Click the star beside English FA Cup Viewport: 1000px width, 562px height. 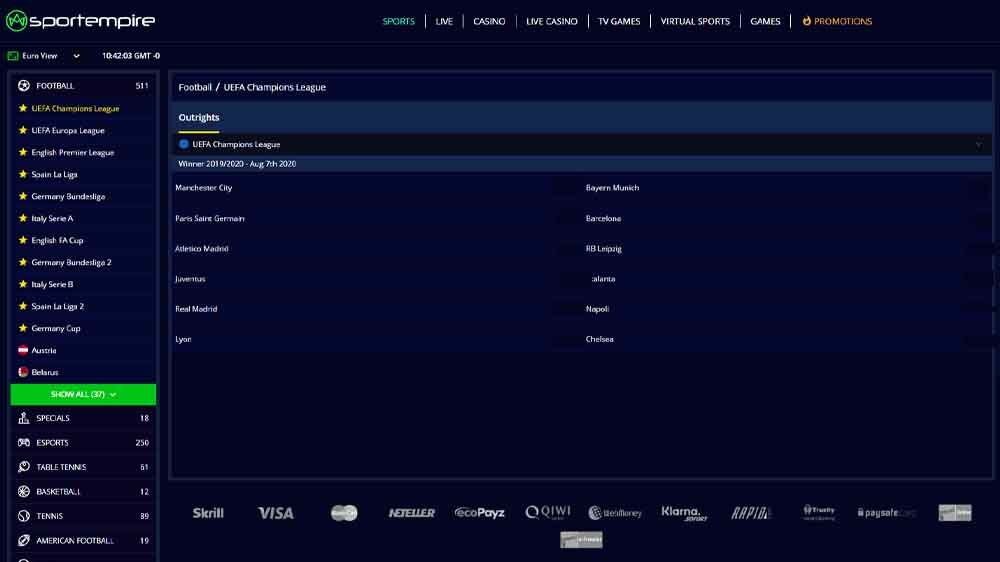23,240
